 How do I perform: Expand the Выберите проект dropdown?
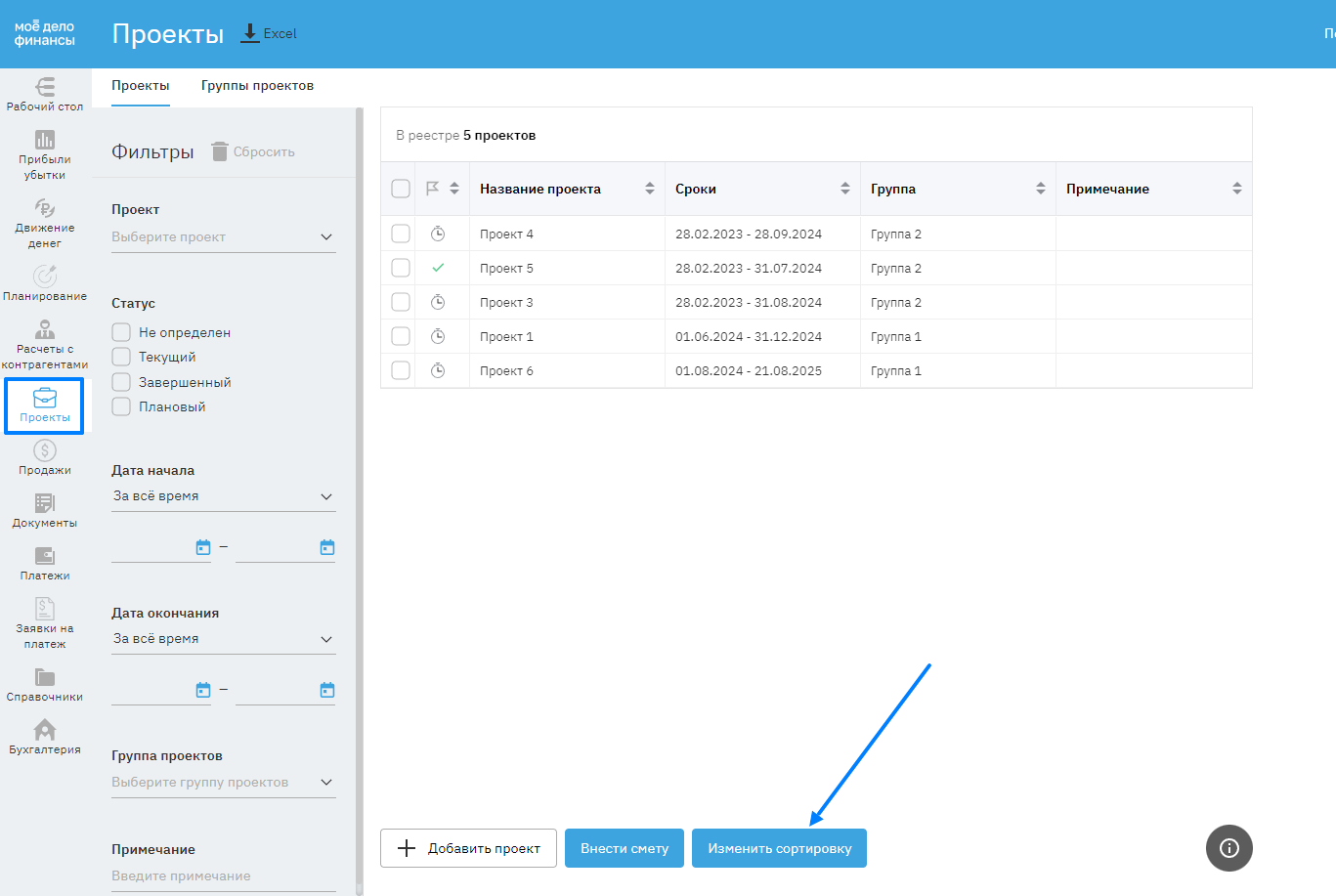point(223,236)
